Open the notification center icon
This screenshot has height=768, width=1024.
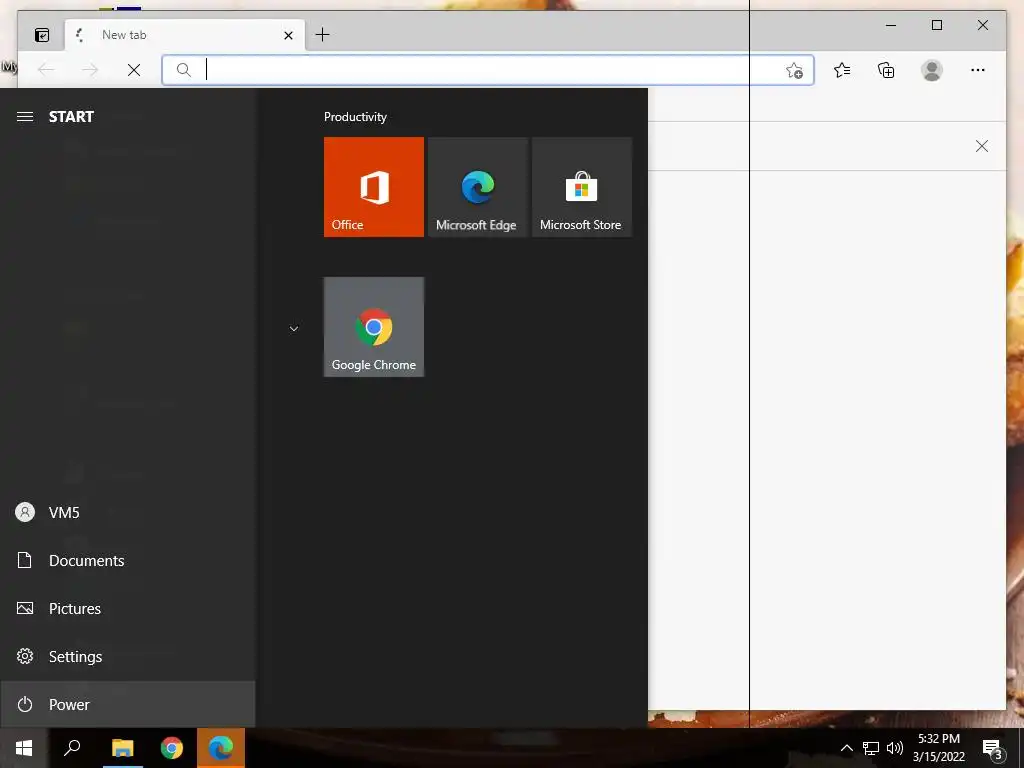pos(993,748)
